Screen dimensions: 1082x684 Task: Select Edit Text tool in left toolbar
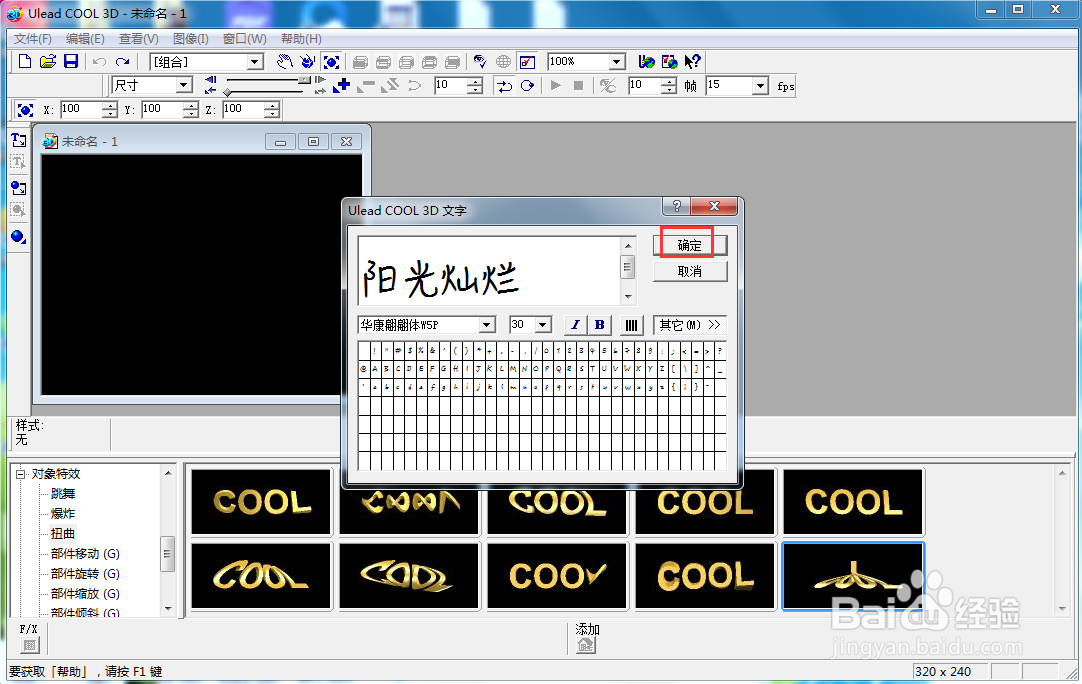(x=19, y=162)
